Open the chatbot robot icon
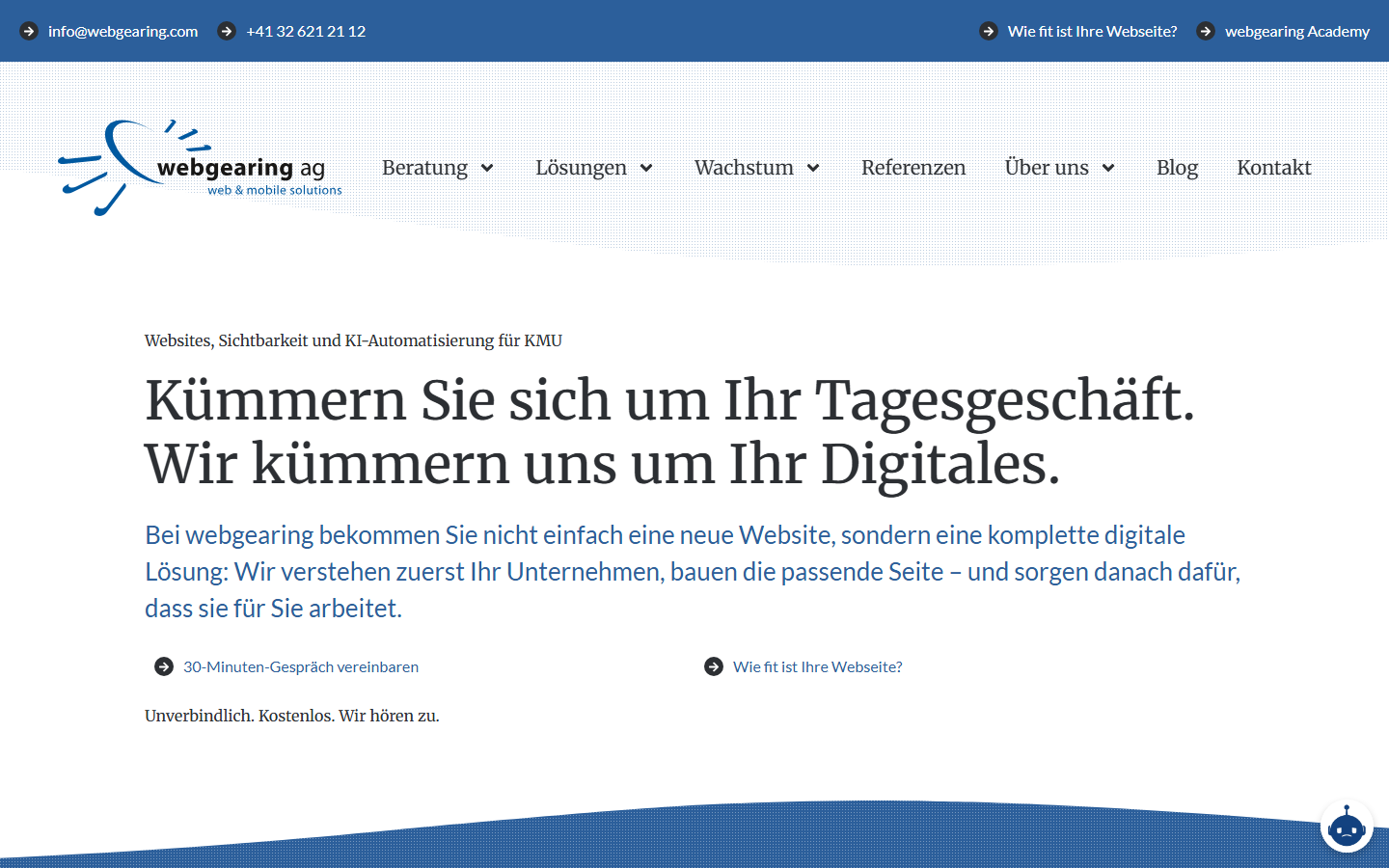This screenshot has height=868, width=1389. pos(1347,827)
